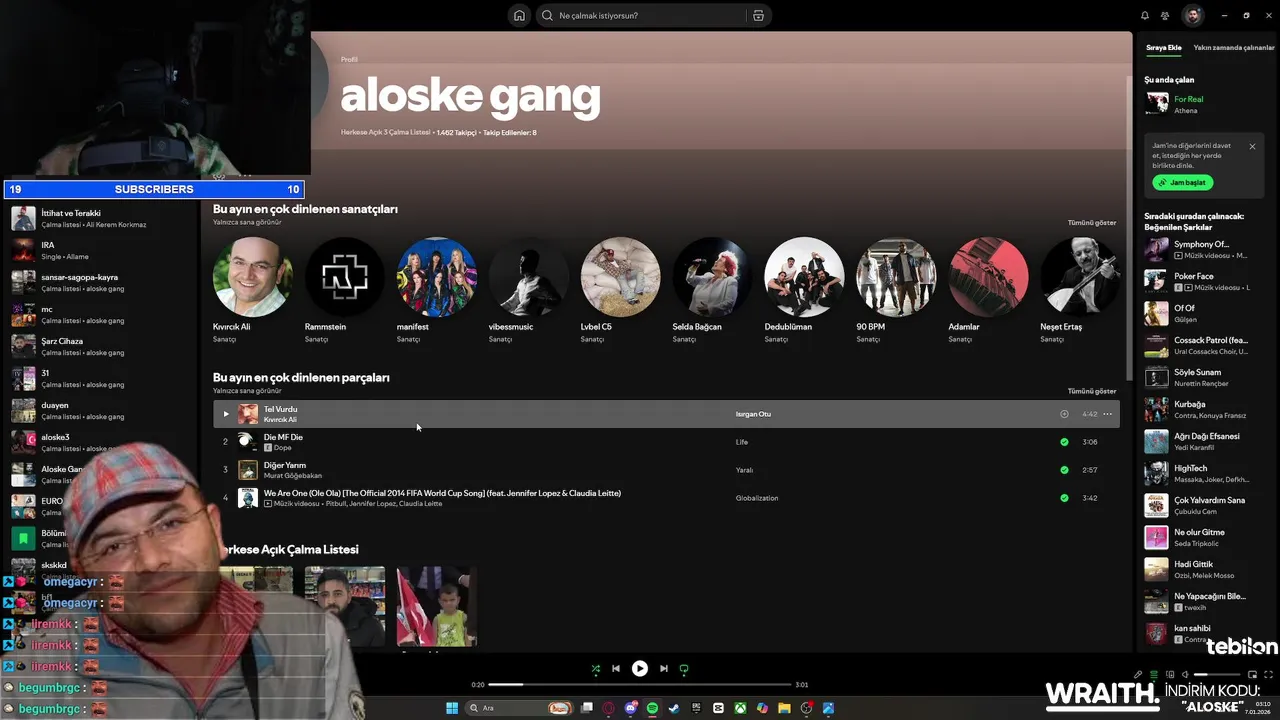Add Tel Vurdu to Liked Songs
This screenshot has height=720, width=1280.
coord(1064,414)
